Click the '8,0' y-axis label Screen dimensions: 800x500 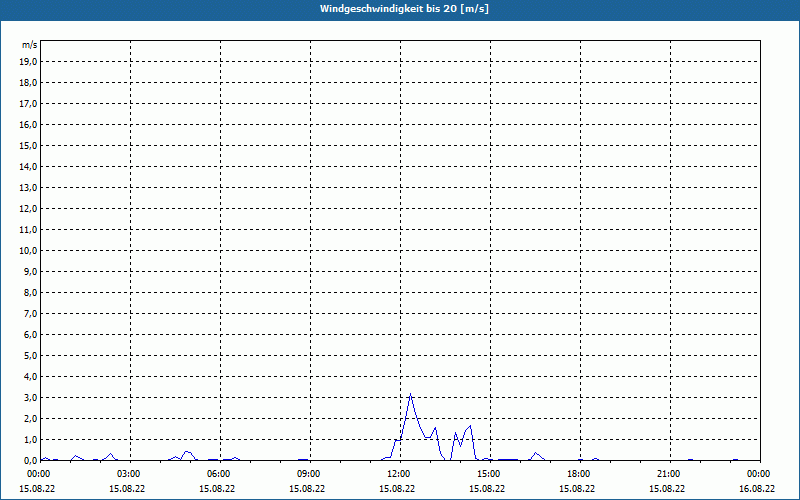(x=30, y=292)
